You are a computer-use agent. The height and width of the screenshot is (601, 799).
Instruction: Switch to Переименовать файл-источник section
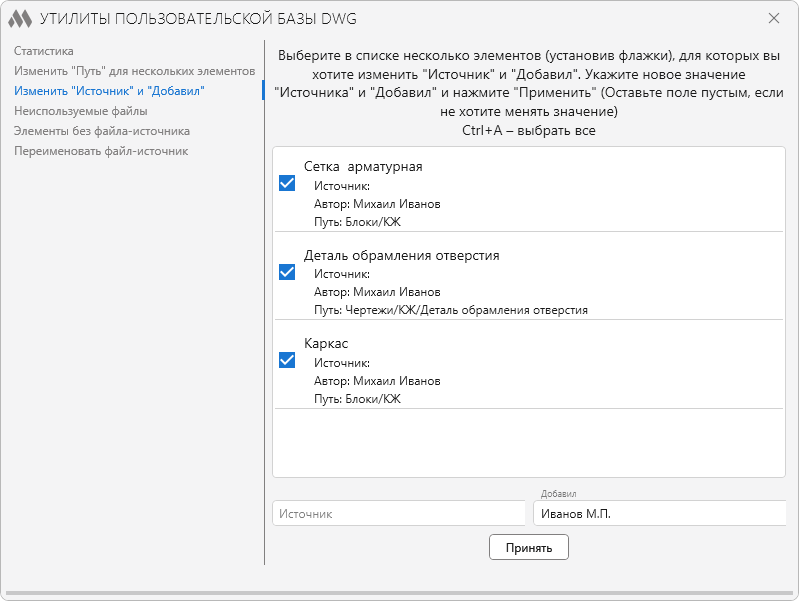[x=101, y=151]
